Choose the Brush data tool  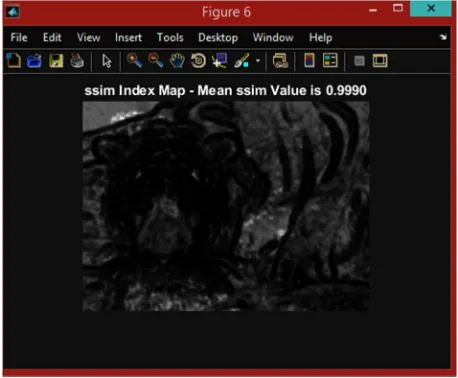[x=241, y=61]
